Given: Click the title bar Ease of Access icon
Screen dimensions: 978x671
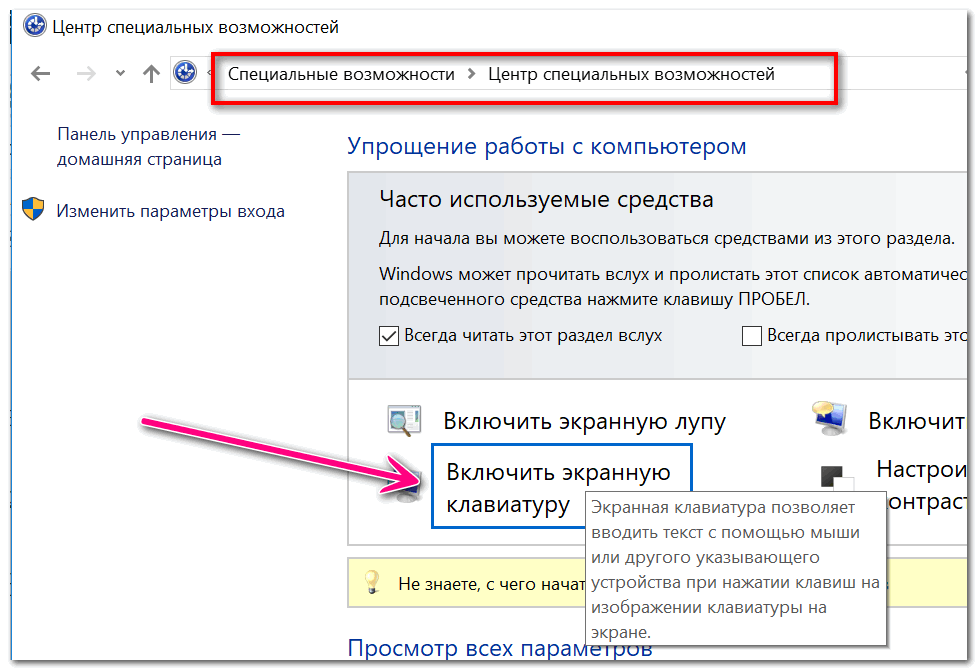Looking at the screenshot, I should tap(35, 26).
